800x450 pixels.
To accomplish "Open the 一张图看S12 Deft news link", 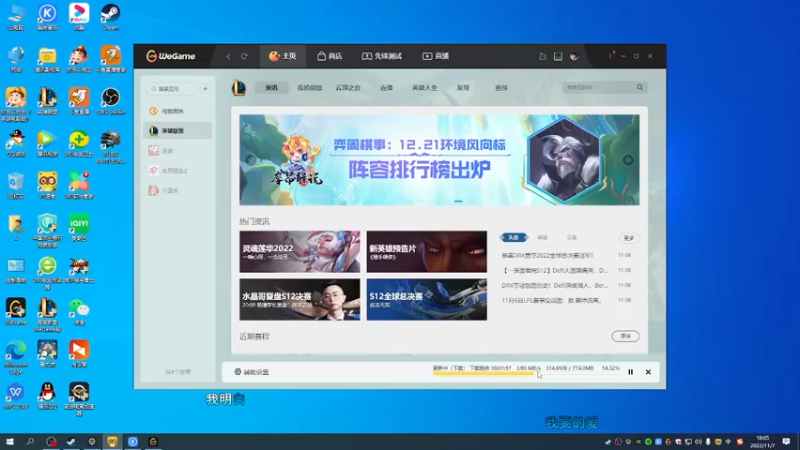I will (x=555, y=270).
